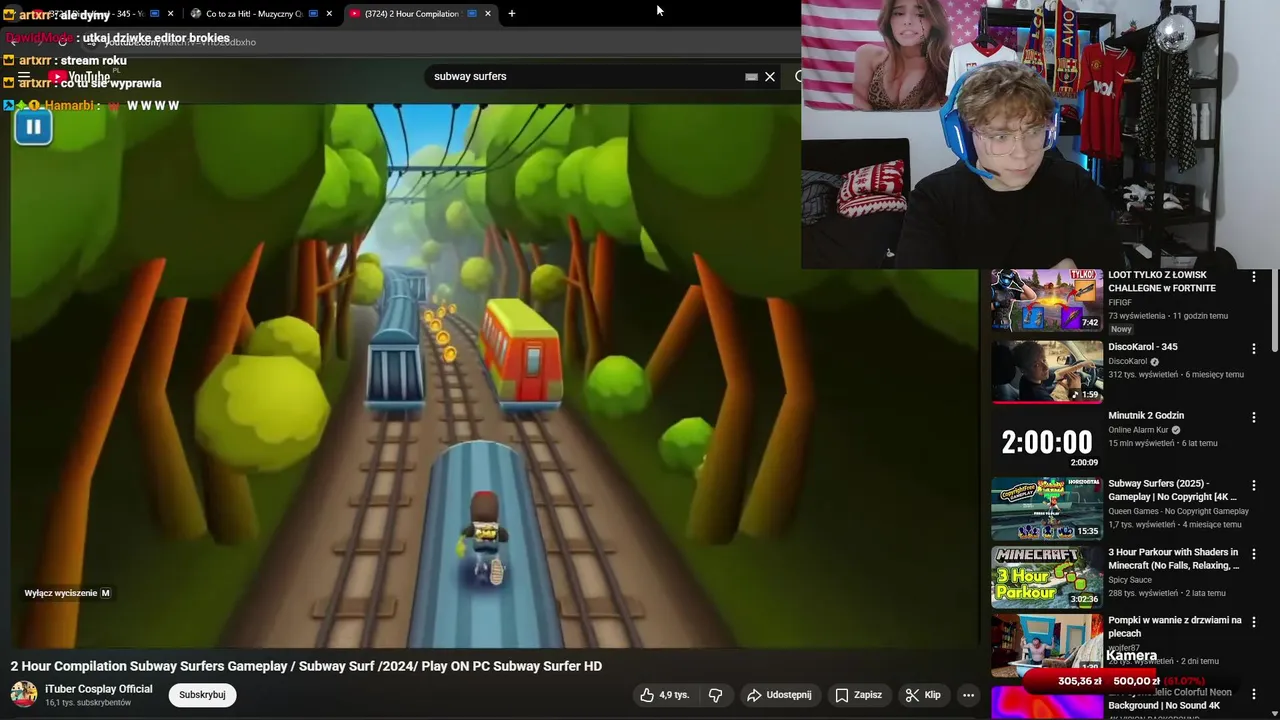Clear the 'subway surfers' search text

pos(770,77)
